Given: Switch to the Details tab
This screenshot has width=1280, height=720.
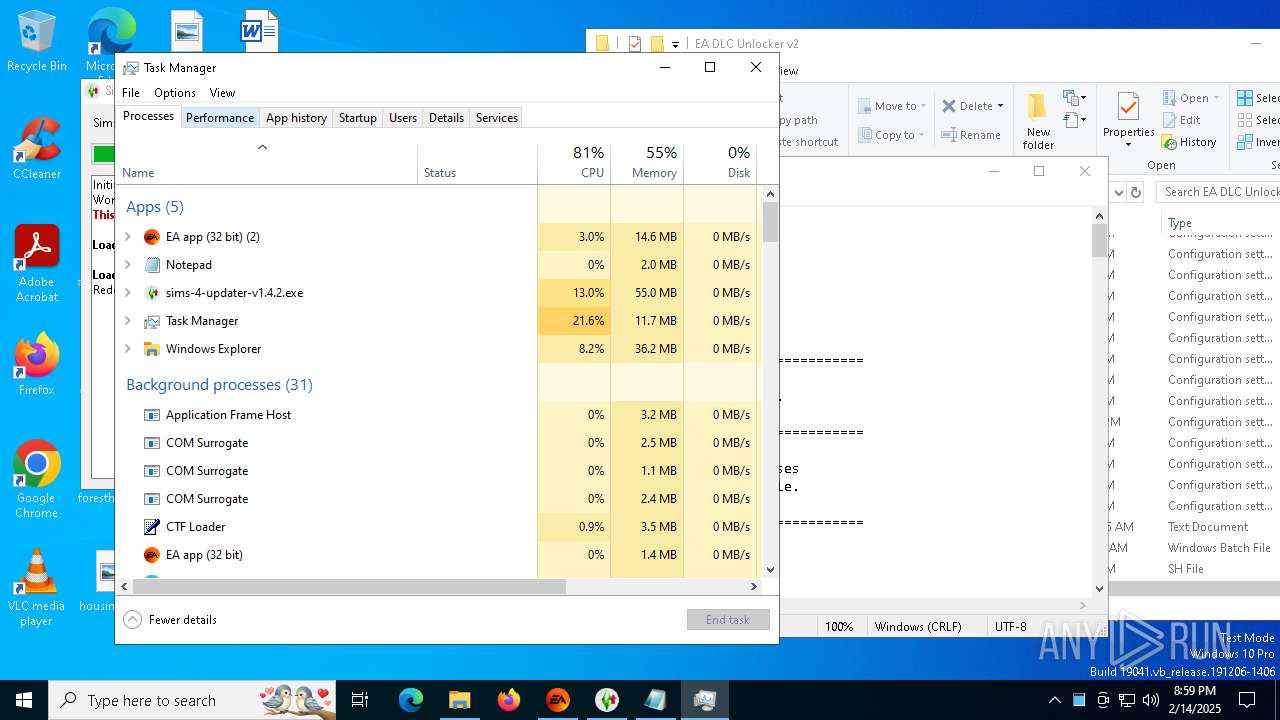Looking at the screenshot, I should [x=446, y=118].
